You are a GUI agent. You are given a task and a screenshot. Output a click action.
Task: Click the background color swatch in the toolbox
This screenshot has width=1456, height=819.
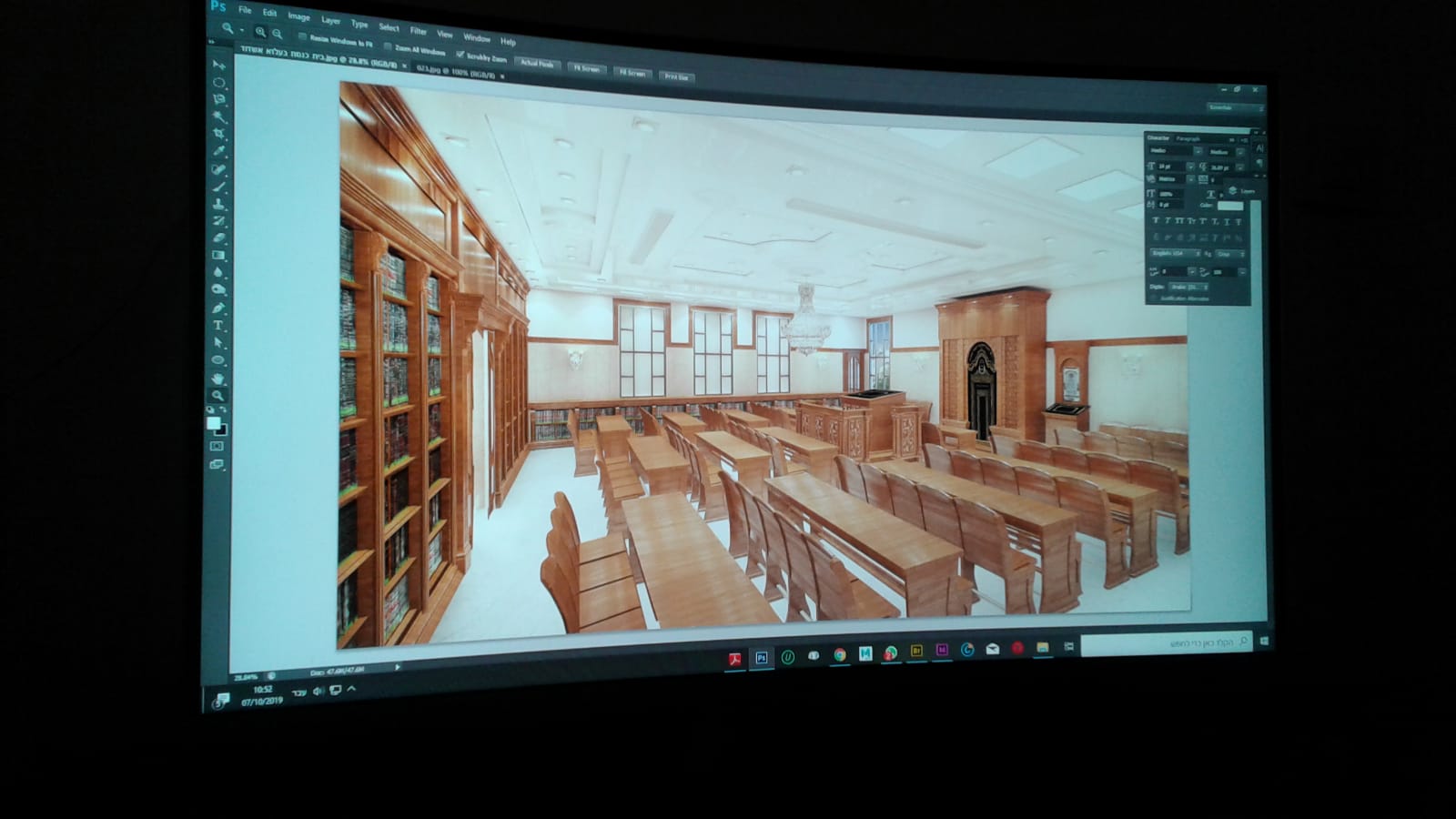[221, 430]
